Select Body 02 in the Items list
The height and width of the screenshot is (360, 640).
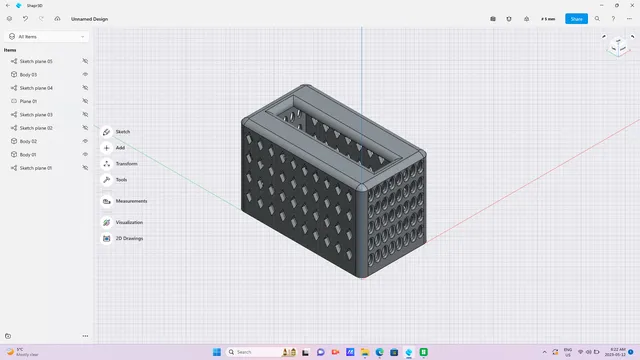[28, 141]
